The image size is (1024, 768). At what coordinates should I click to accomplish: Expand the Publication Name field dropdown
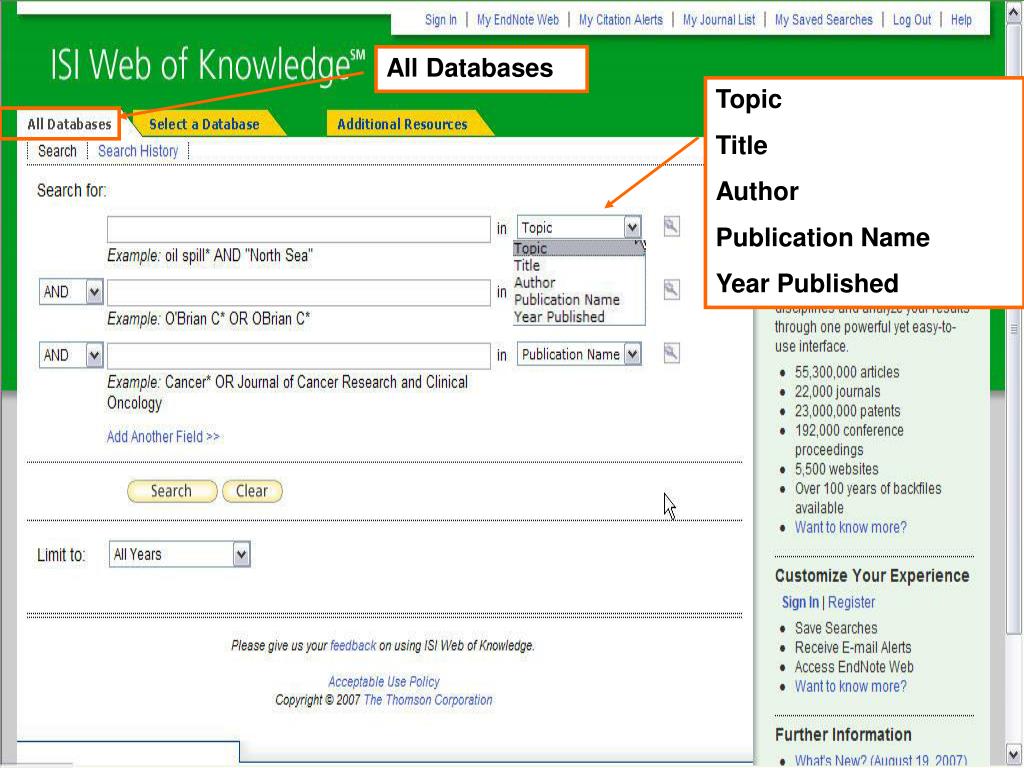(x=632, y=354)
